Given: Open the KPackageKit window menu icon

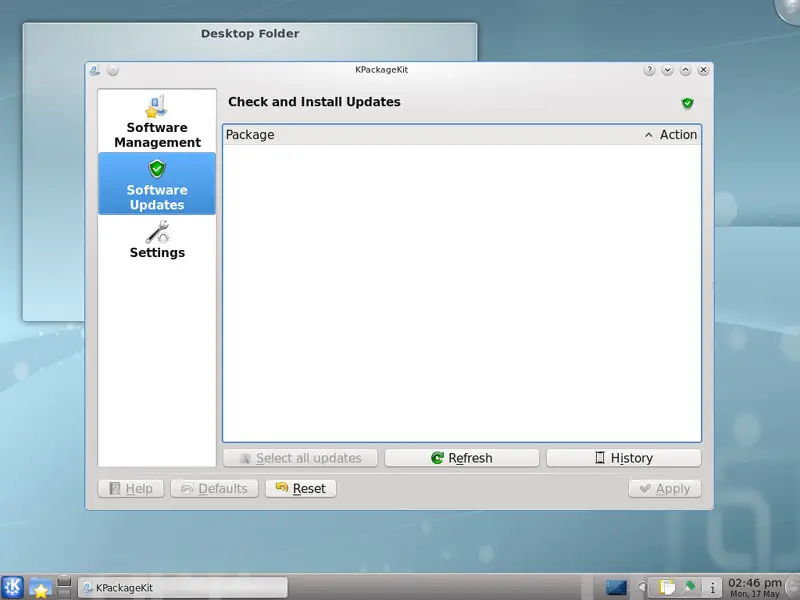Looking at the screenshot, I should click(x=95, y=70).
